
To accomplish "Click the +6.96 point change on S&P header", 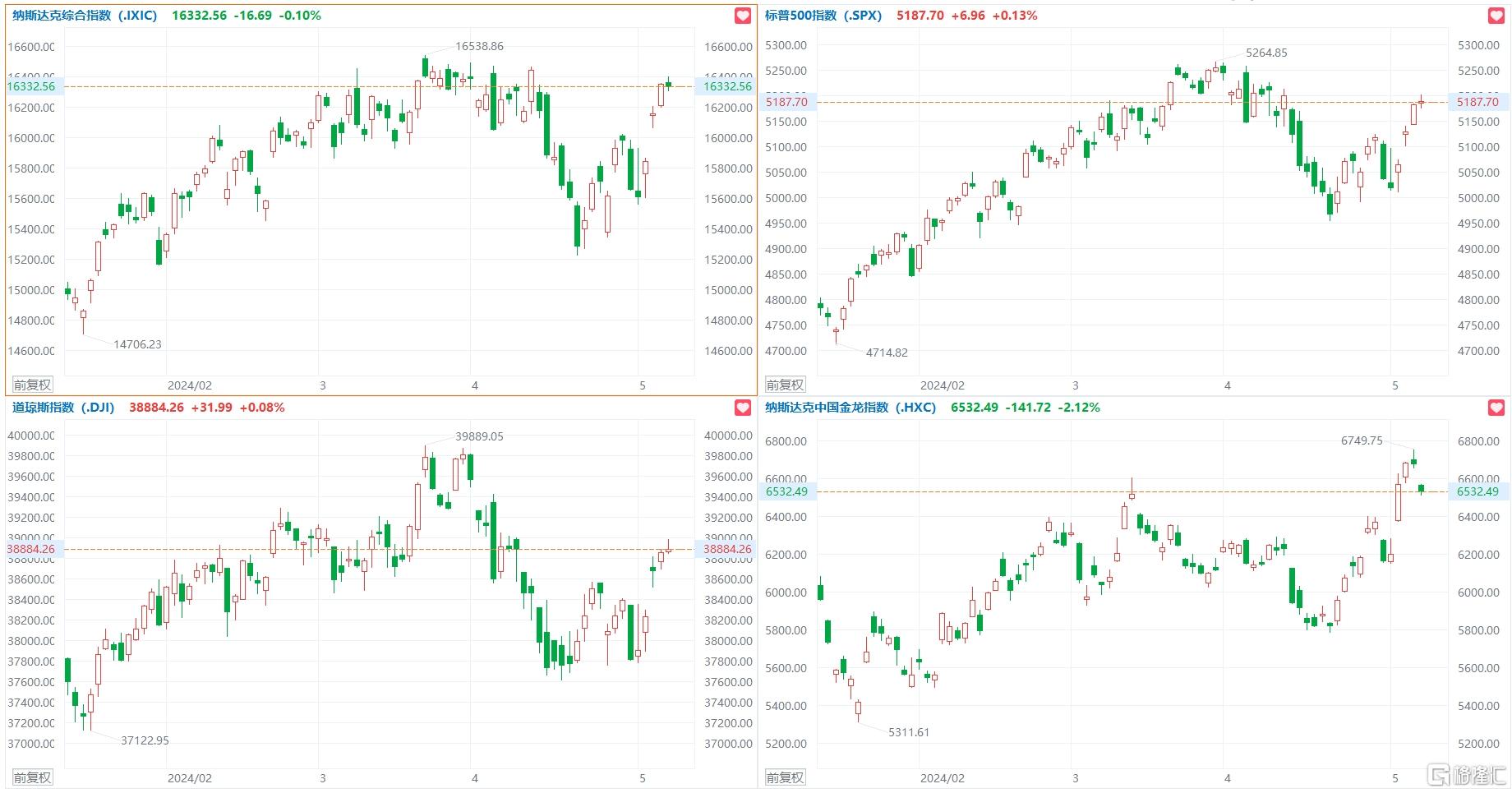I will (968, 16).
